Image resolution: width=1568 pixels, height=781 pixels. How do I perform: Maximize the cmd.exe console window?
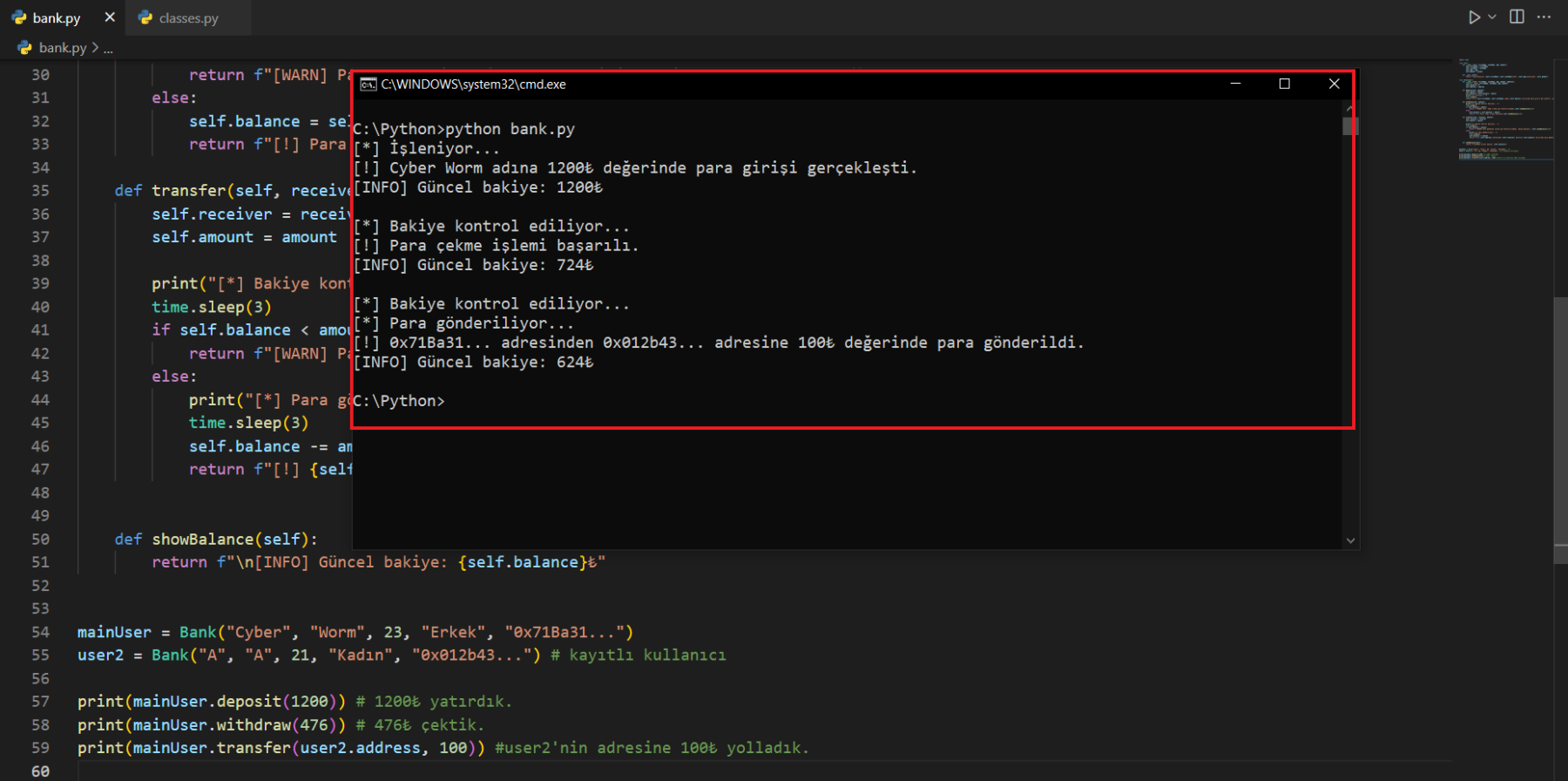[1284, 84]
